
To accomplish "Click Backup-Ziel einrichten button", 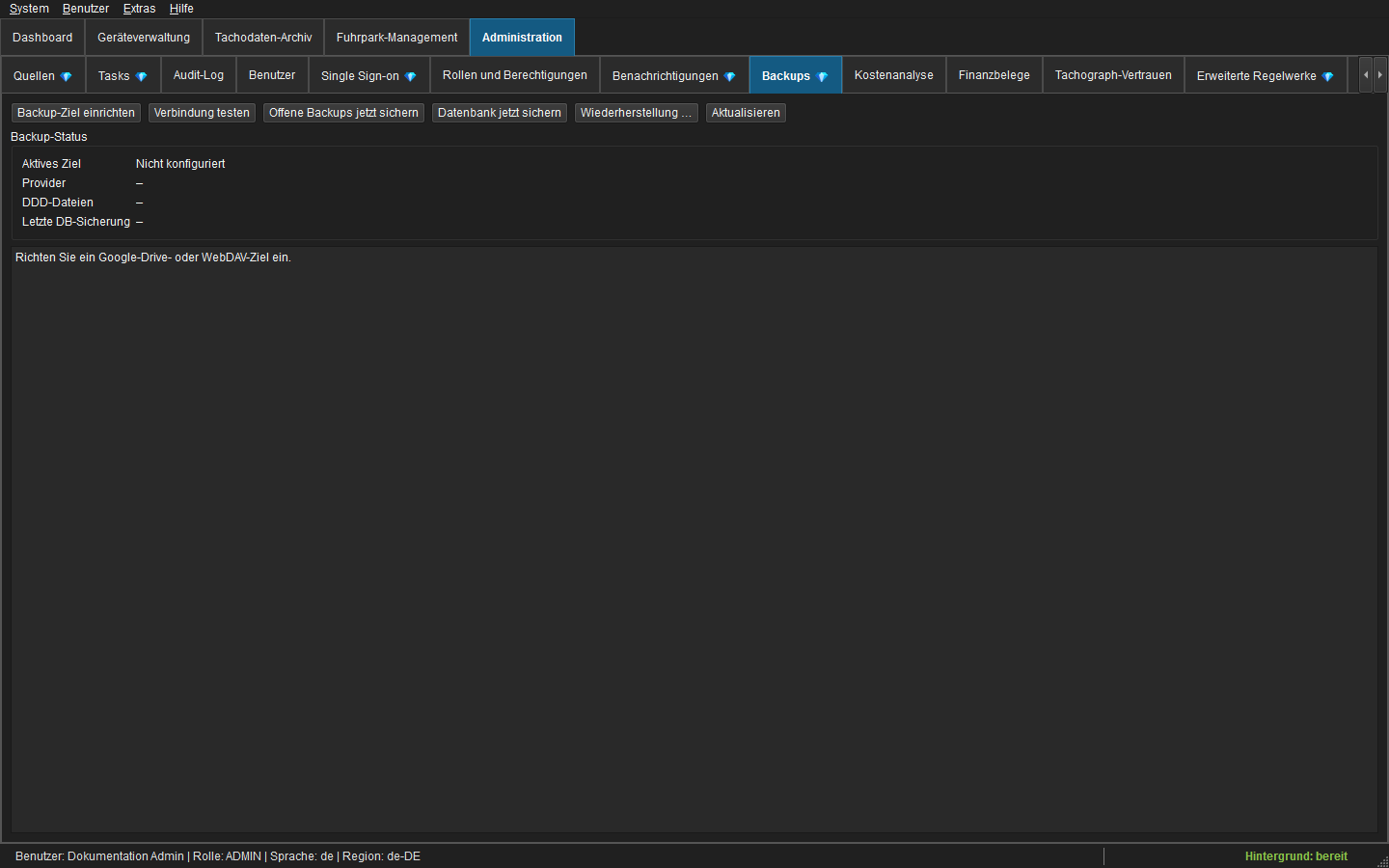I will 76,113.
